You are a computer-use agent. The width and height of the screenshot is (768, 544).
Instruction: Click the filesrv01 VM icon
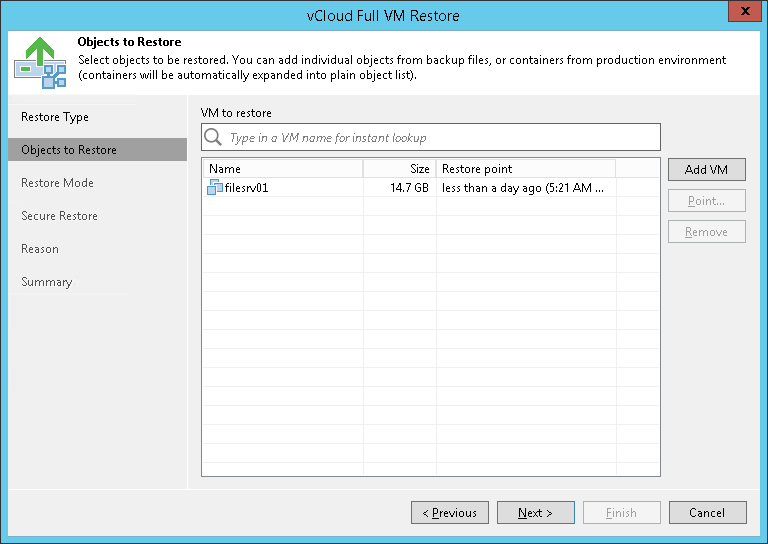pos(215,187)
